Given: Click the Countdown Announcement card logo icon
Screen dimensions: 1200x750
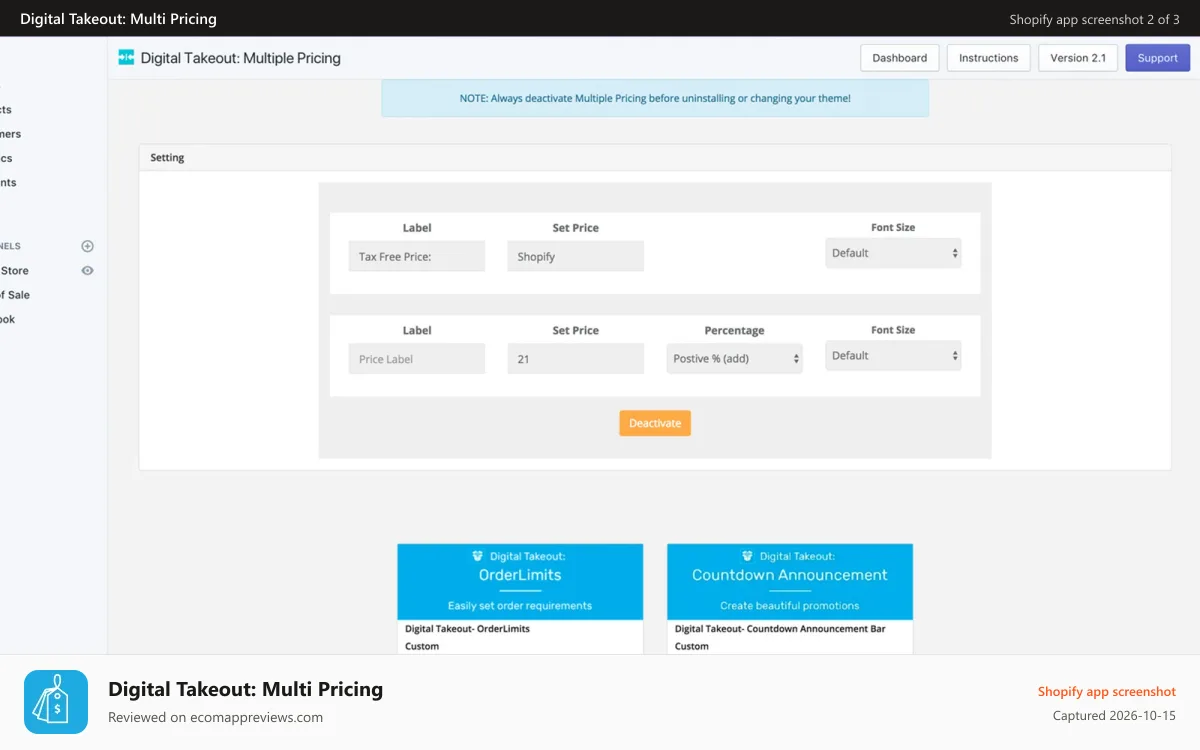Looking at the screenshot, I should point(747,556).
